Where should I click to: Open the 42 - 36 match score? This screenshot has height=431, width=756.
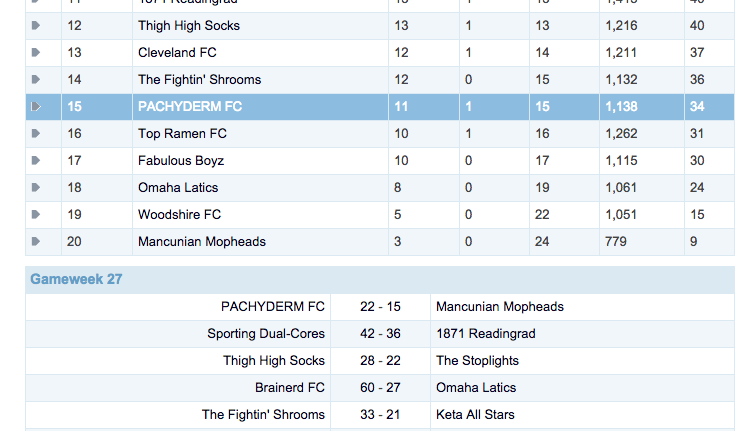380,334
